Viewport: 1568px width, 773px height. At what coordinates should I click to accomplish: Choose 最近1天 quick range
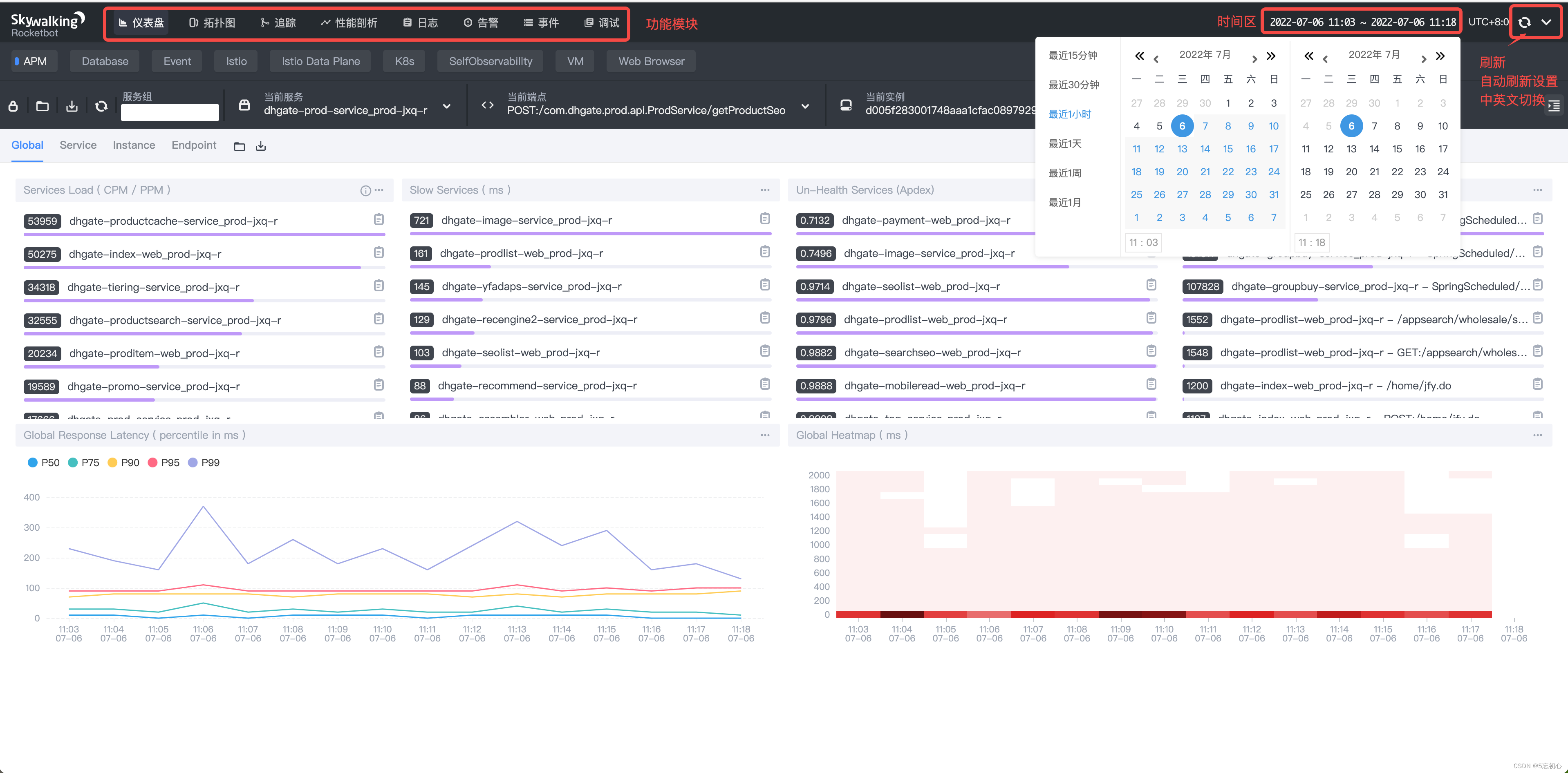(x=1064, y=143)
